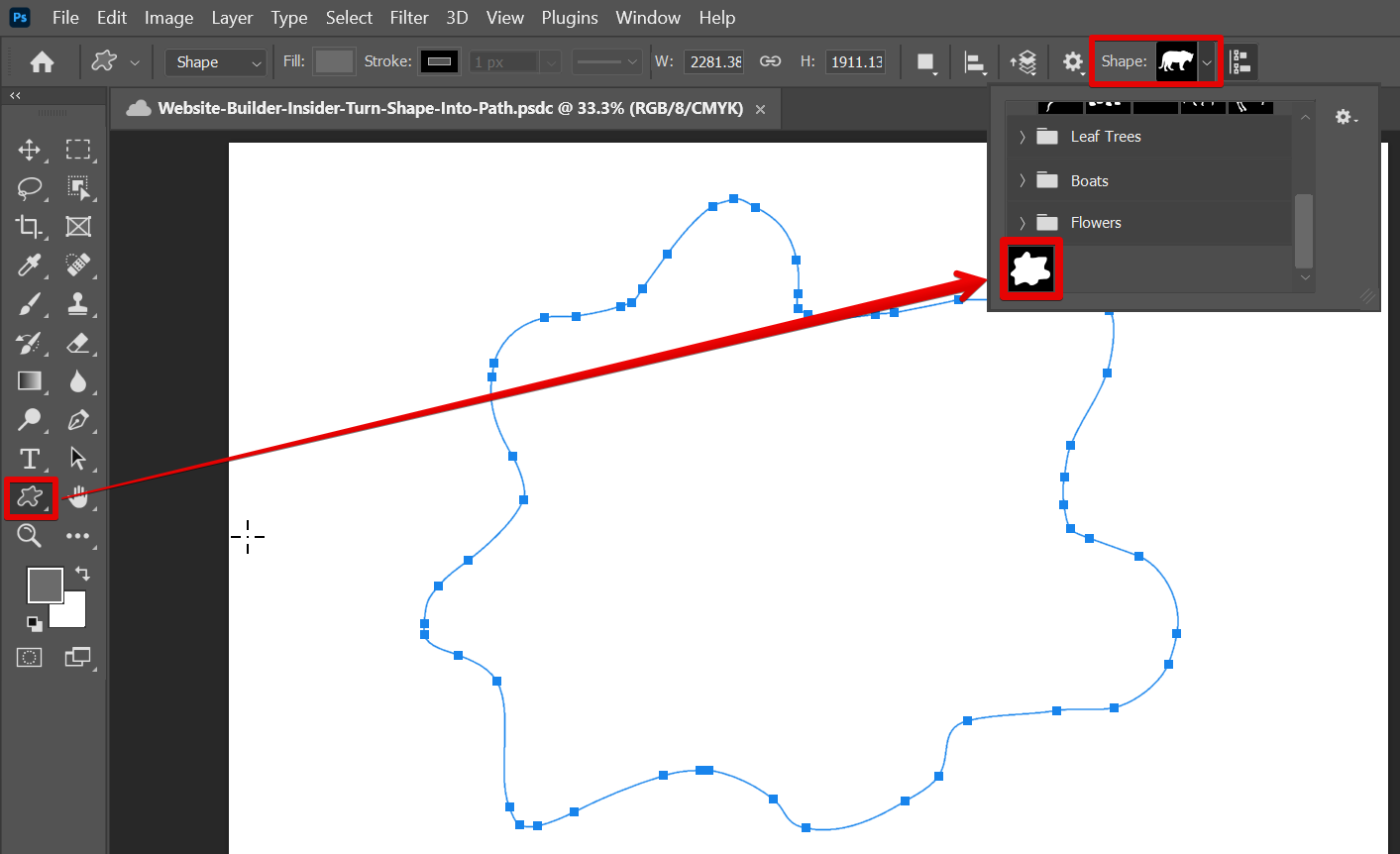
Task: Open the Fill color swatch
Action: (334, 61)
